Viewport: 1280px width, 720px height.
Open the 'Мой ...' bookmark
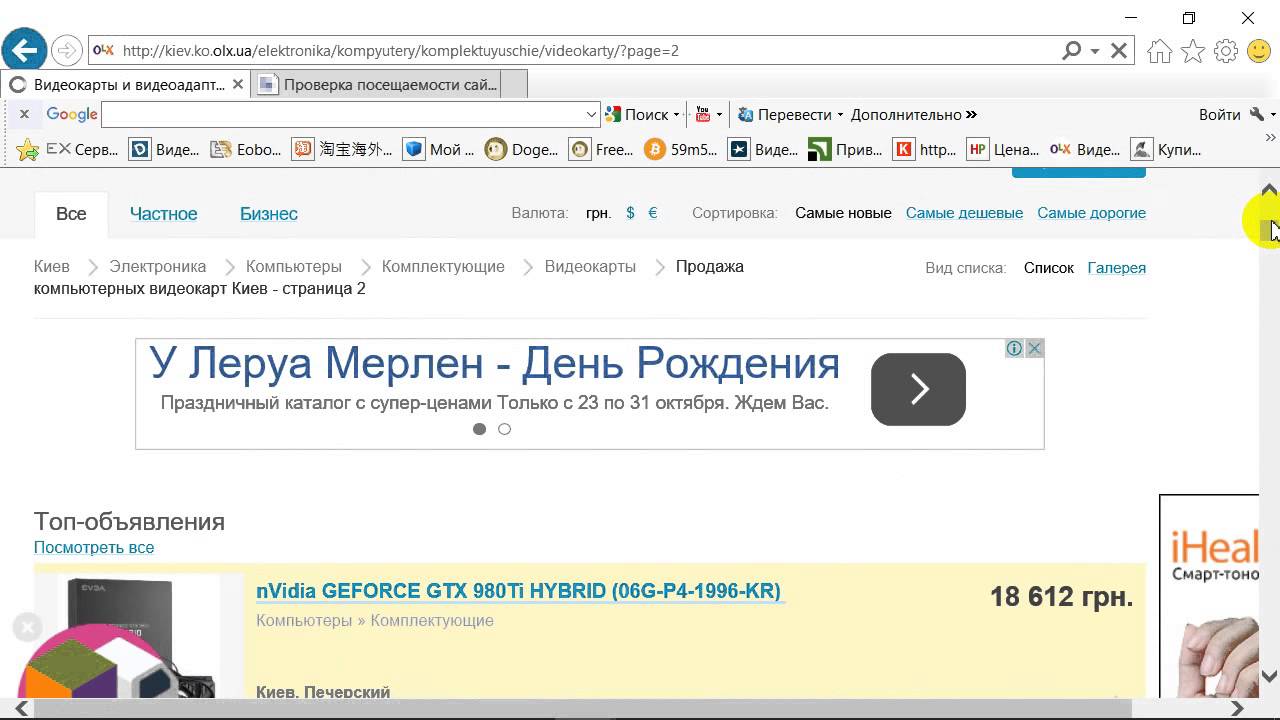[x=440, y=150]
